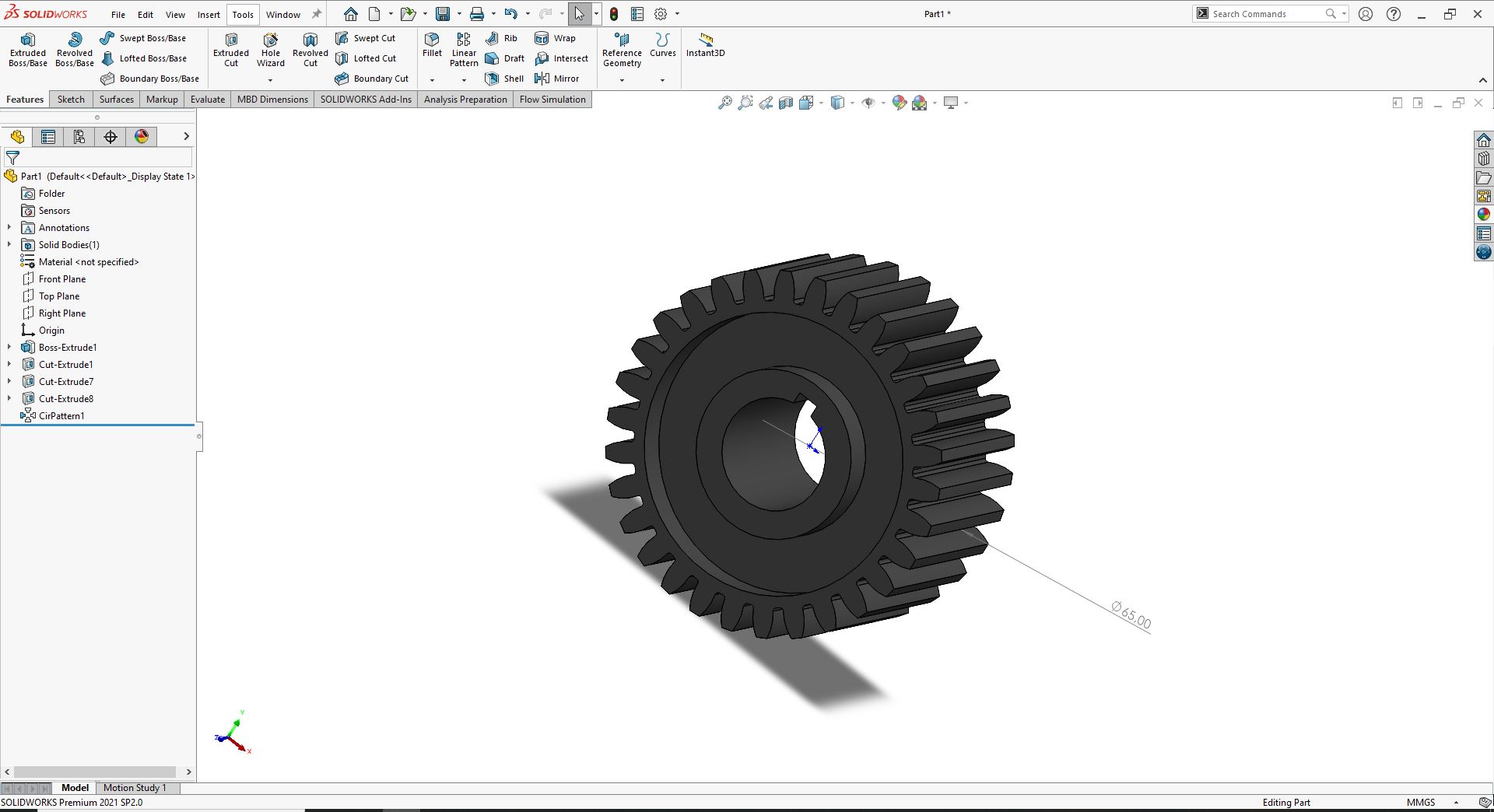Open the DimXpertManager tab icon
Screen dimensions: 1494x812
(110, 137)
